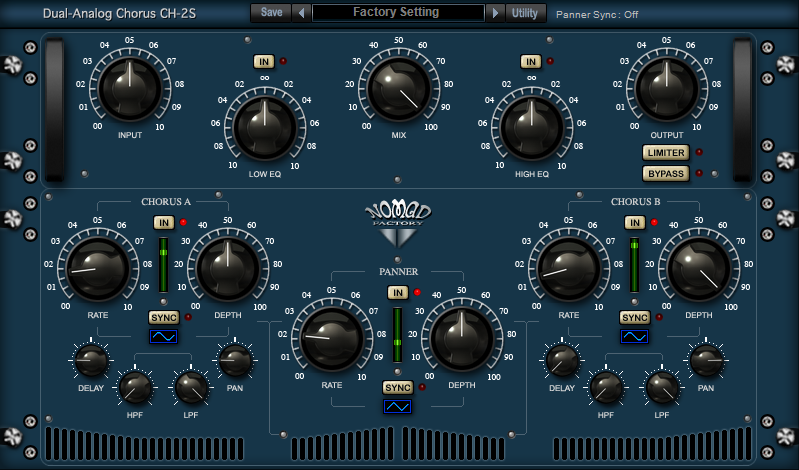Select Chorus B sine waveform icon
Screen dimensions: 799x470
634,336
